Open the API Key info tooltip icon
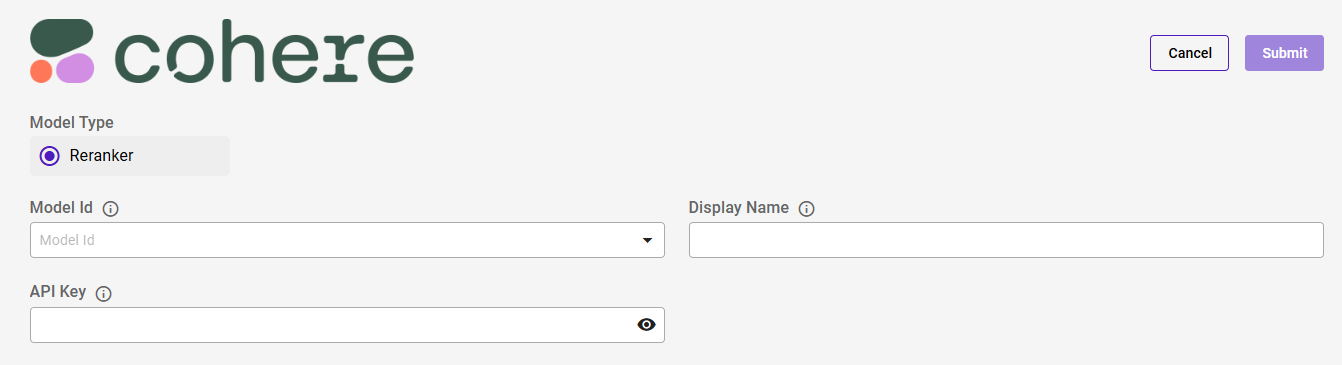 pos(103,294)
